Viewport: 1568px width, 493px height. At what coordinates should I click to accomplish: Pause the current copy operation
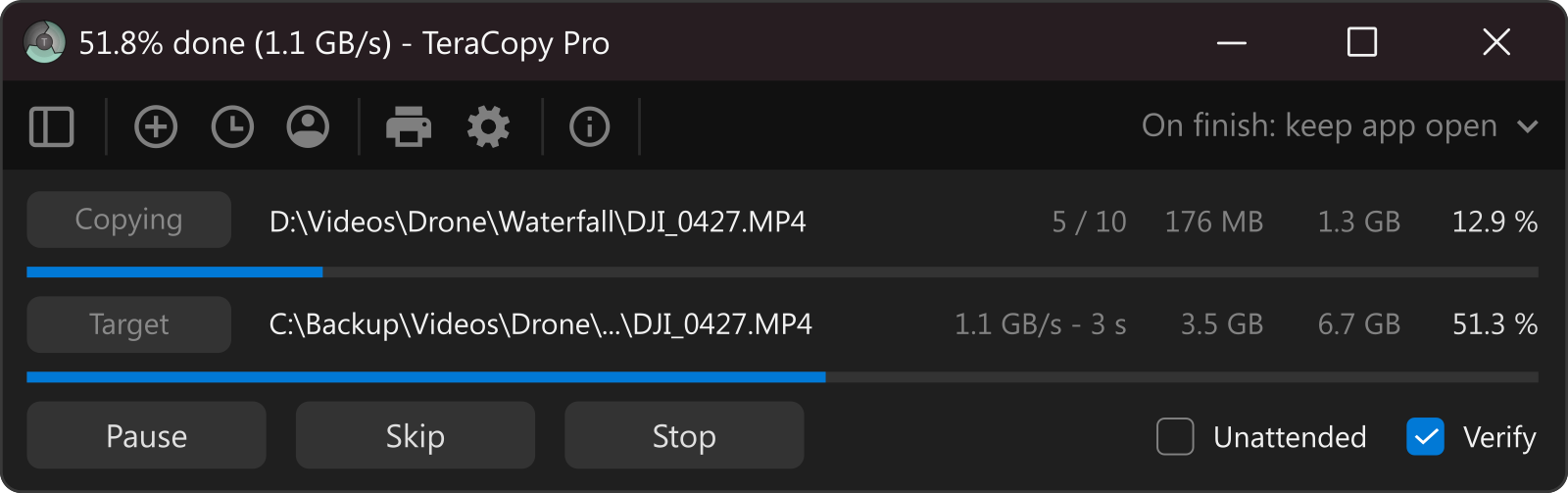[146, 435]
